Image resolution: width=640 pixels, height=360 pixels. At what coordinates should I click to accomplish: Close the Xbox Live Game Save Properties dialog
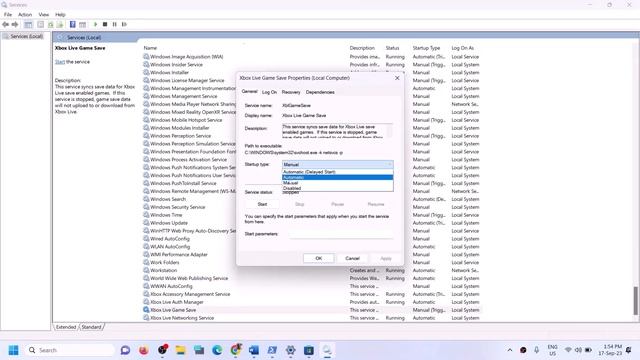click(397, 78)
